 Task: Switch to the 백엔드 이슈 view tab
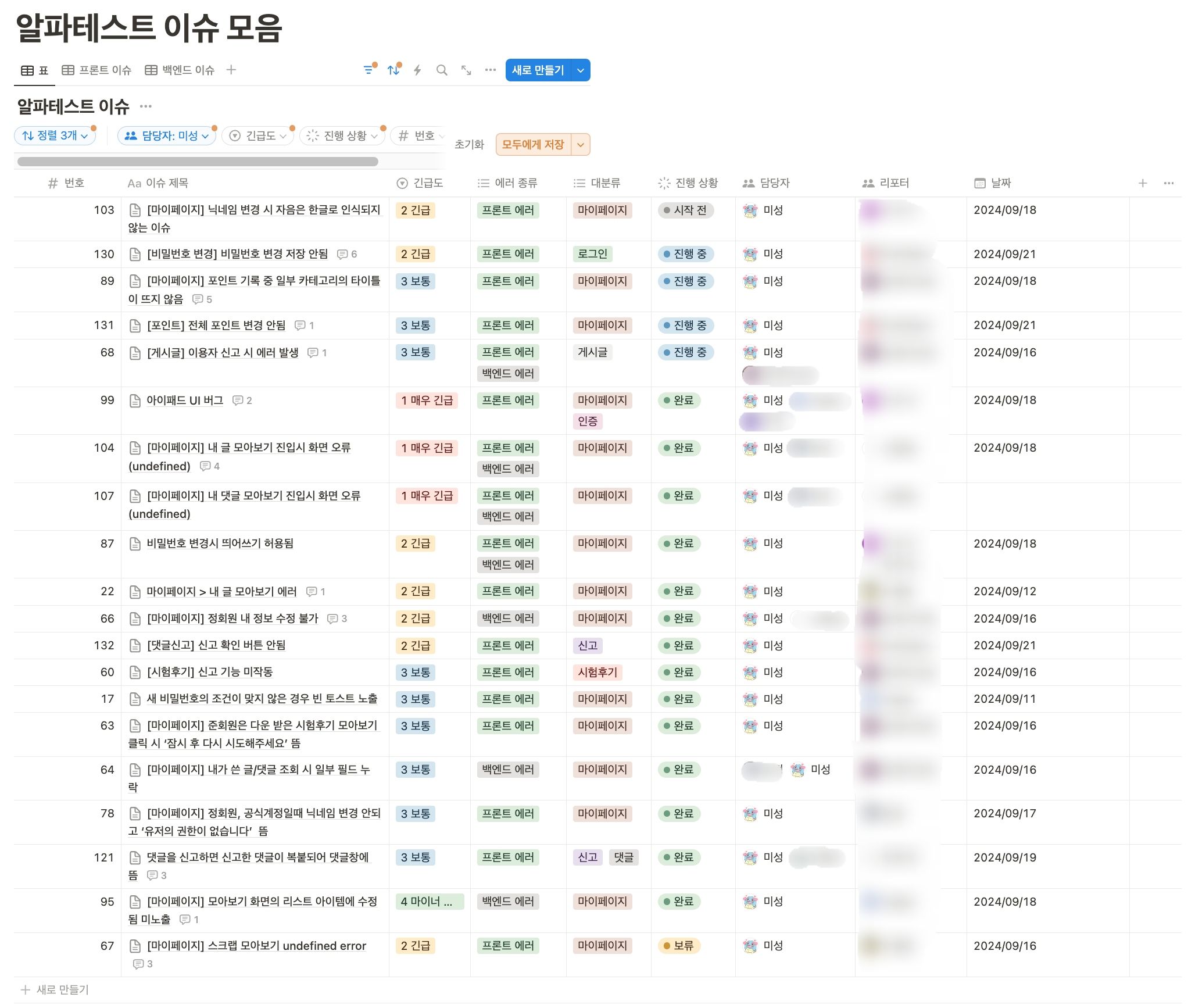pyautogui.click(x=180, y=70)
